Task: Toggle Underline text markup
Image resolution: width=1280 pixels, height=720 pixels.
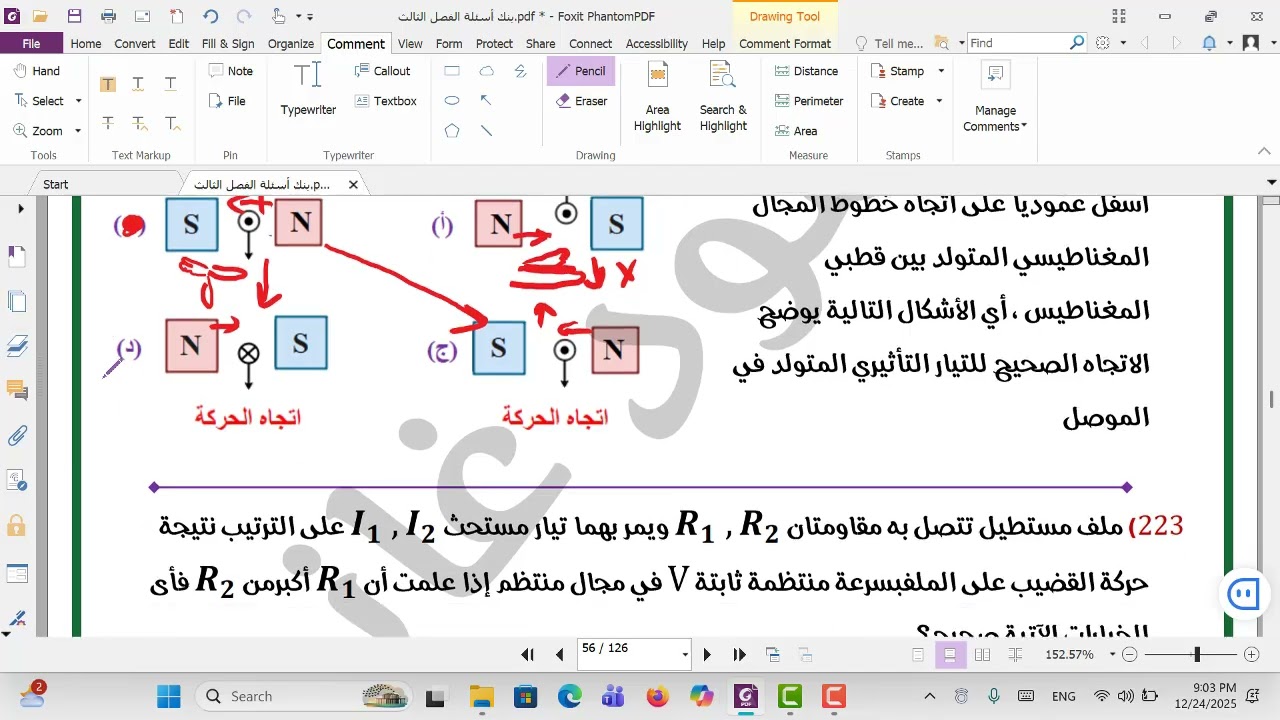Action: point(171,84)
